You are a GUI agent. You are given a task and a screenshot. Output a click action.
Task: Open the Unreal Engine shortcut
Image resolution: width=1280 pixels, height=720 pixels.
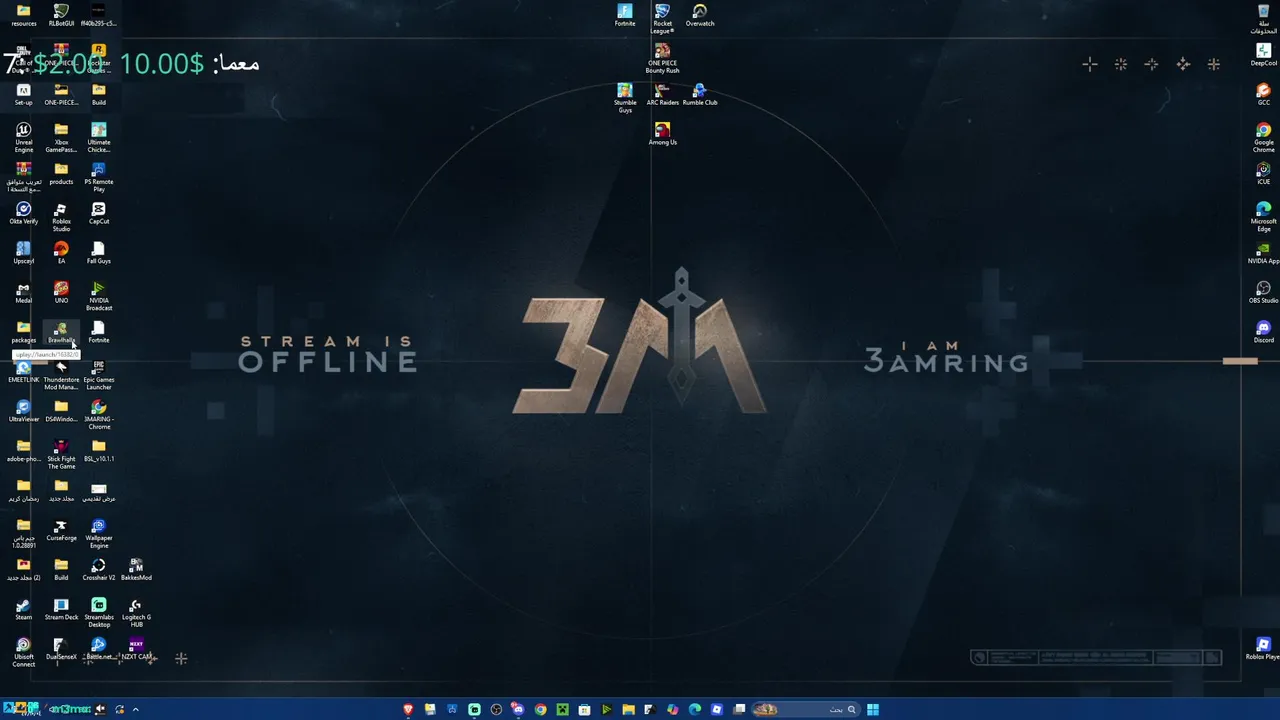[x=23, y=137]
